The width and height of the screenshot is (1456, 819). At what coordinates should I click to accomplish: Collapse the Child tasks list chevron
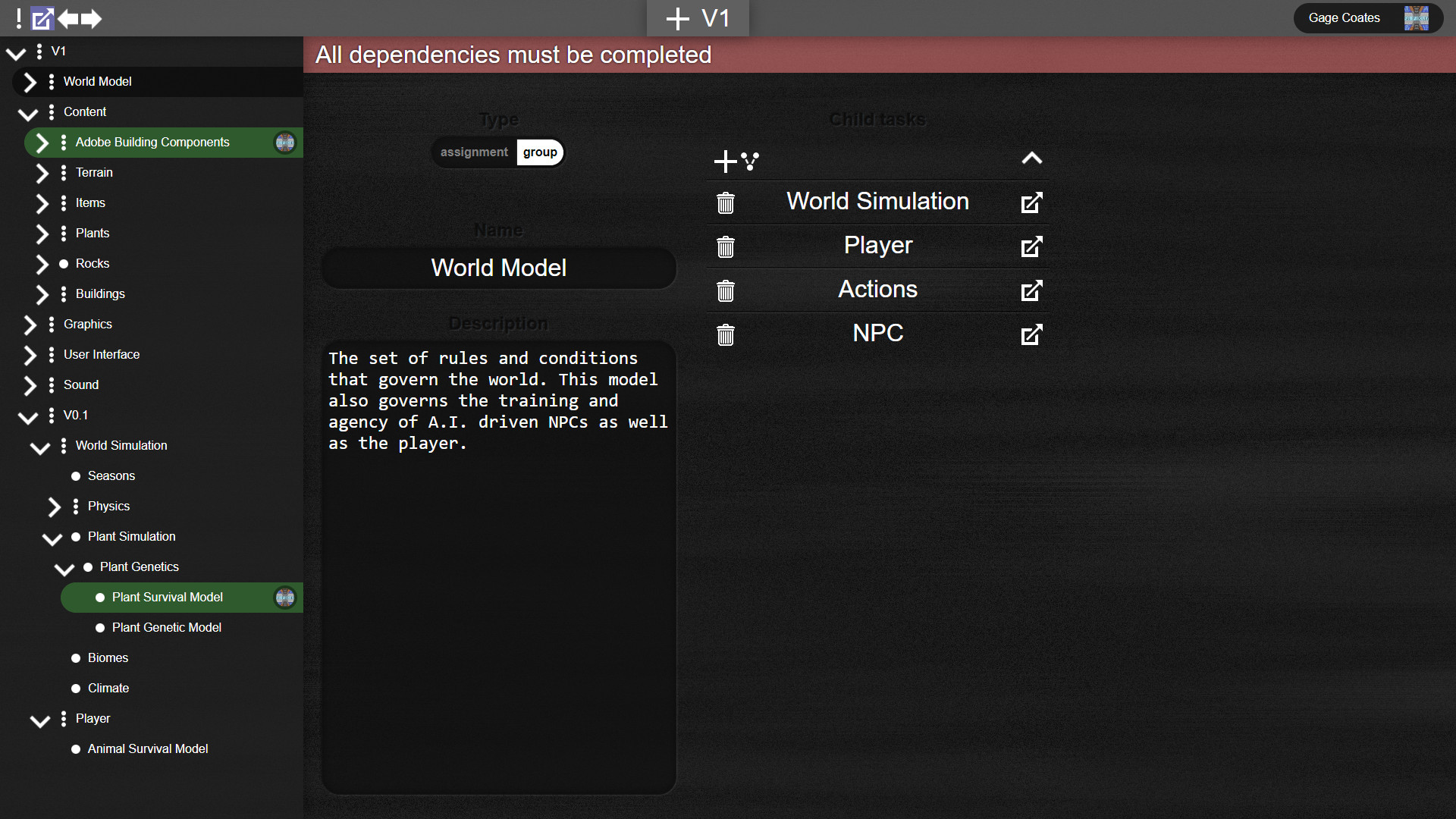1031,158
